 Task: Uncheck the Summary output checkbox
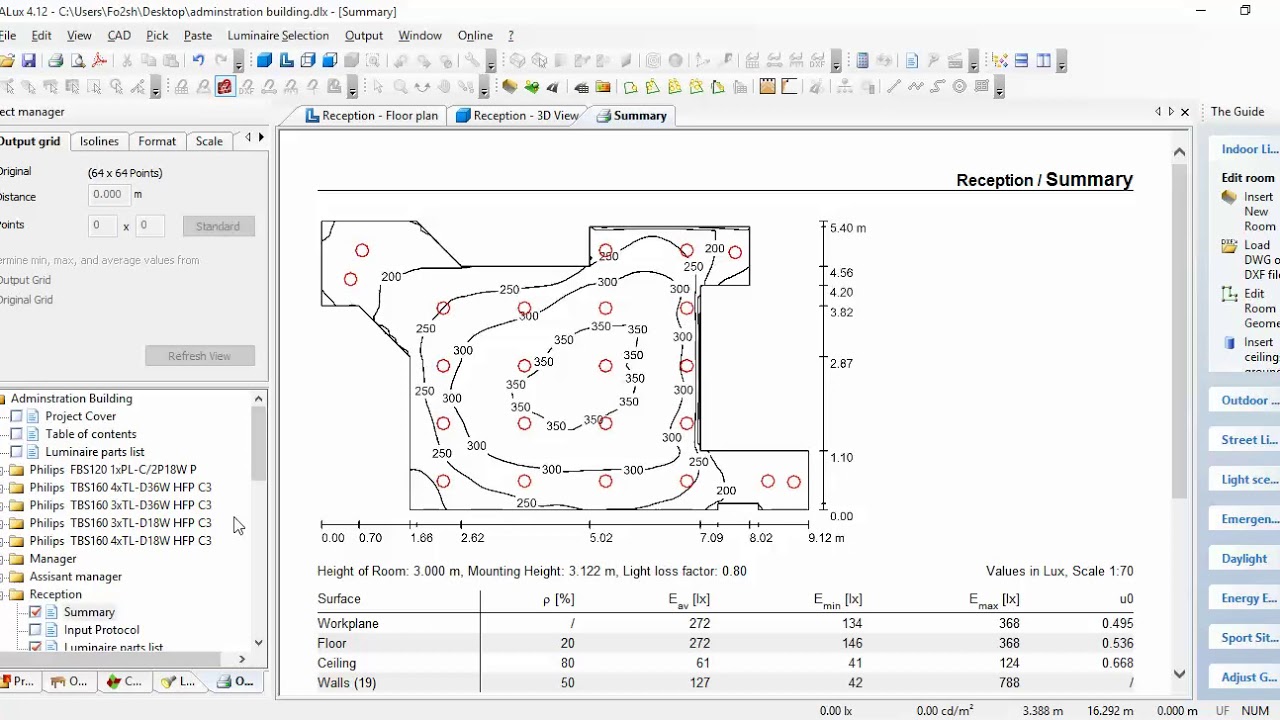[x=36, y=612]
